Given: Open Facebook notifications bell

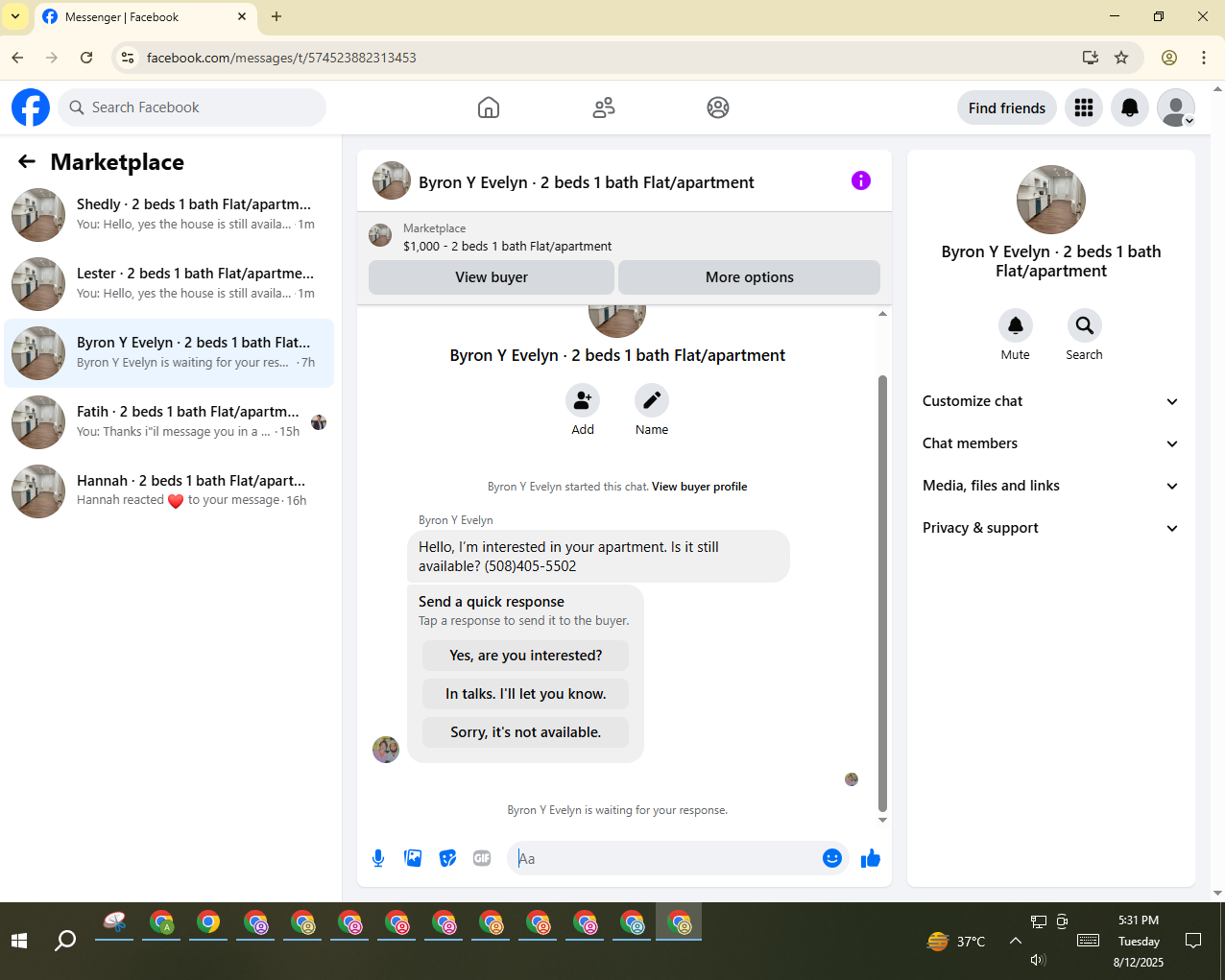Looking at the screenshot, I should click(1130, 108).
